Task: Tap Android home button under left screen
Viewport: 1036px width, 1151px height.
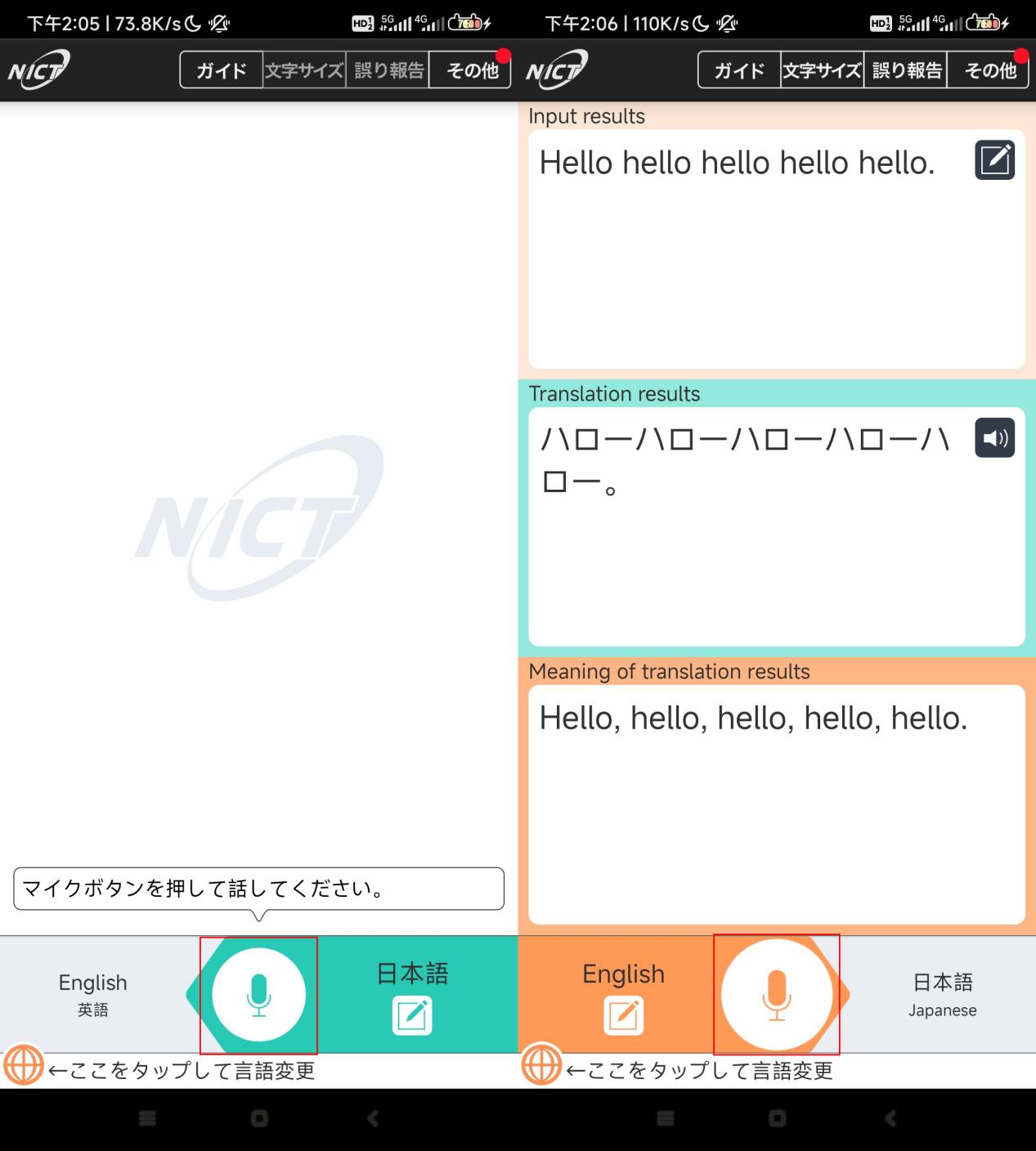Action: tap(259, 1117)
